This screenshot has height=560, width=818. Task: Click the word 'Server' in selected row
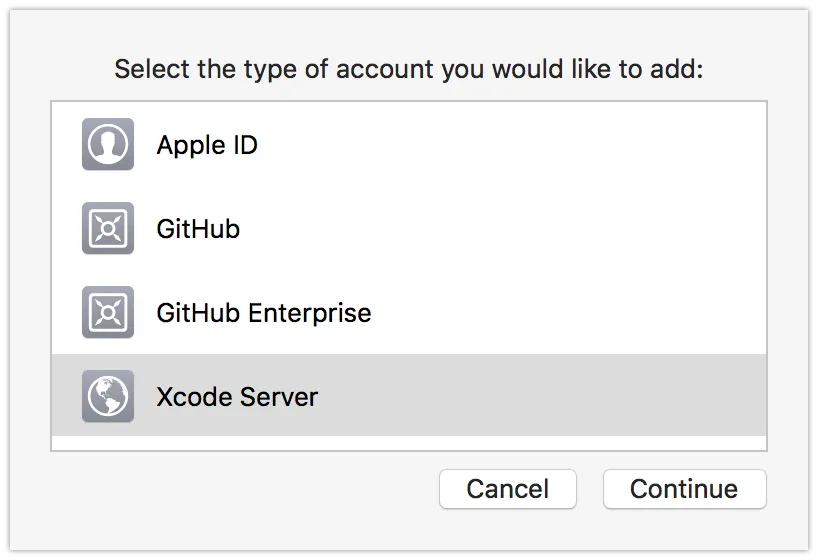click(281, 396)
